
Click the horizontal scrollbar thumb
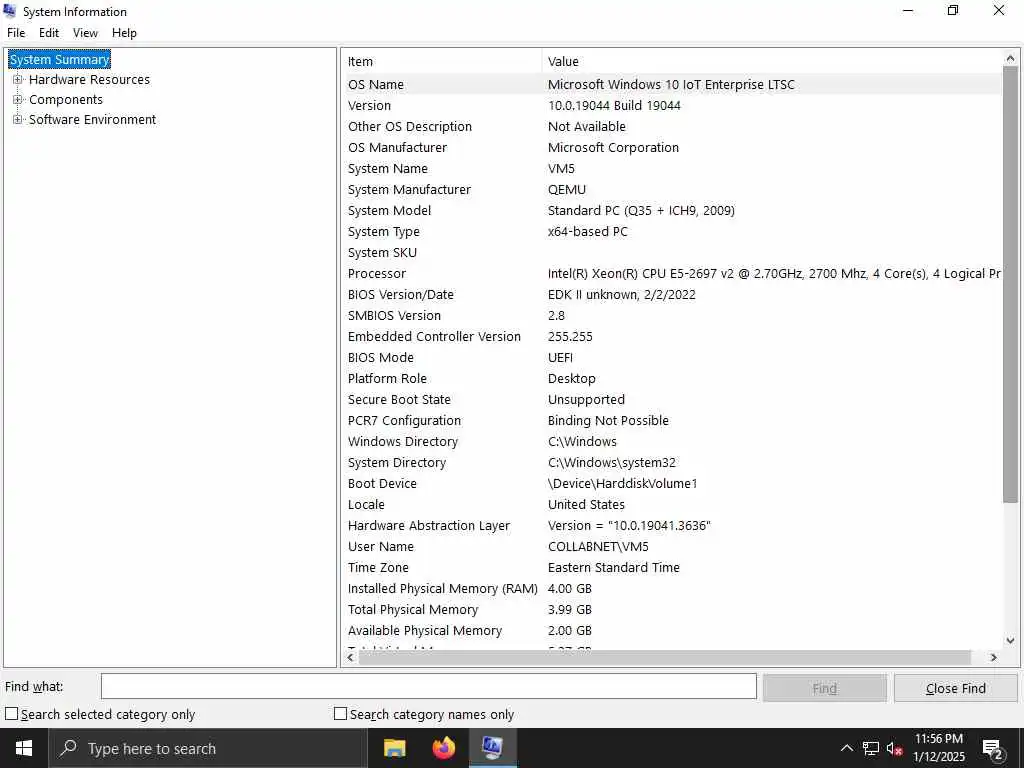(664, 657)
